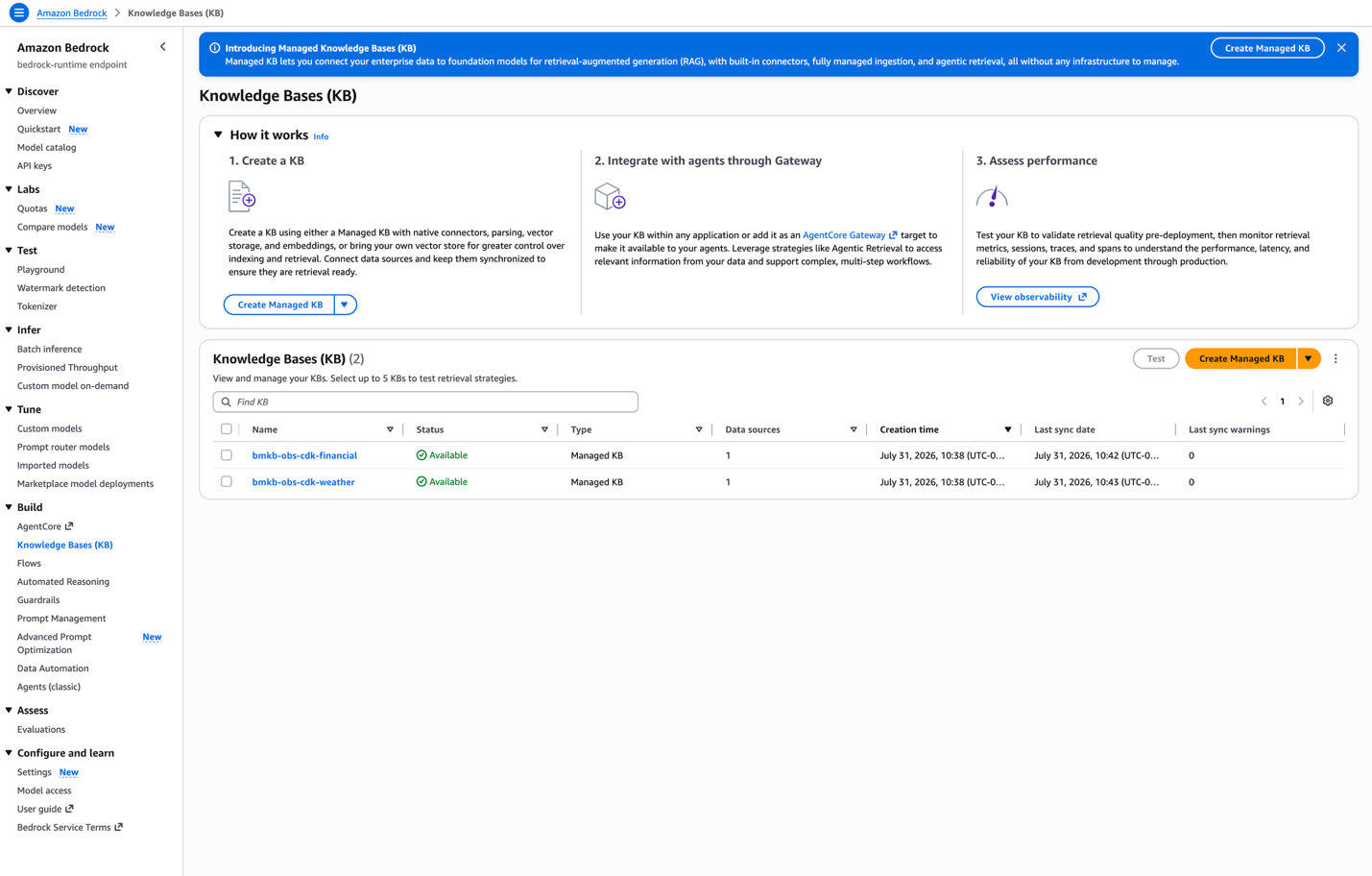Click the info icon in the banner

click(215, 48)
